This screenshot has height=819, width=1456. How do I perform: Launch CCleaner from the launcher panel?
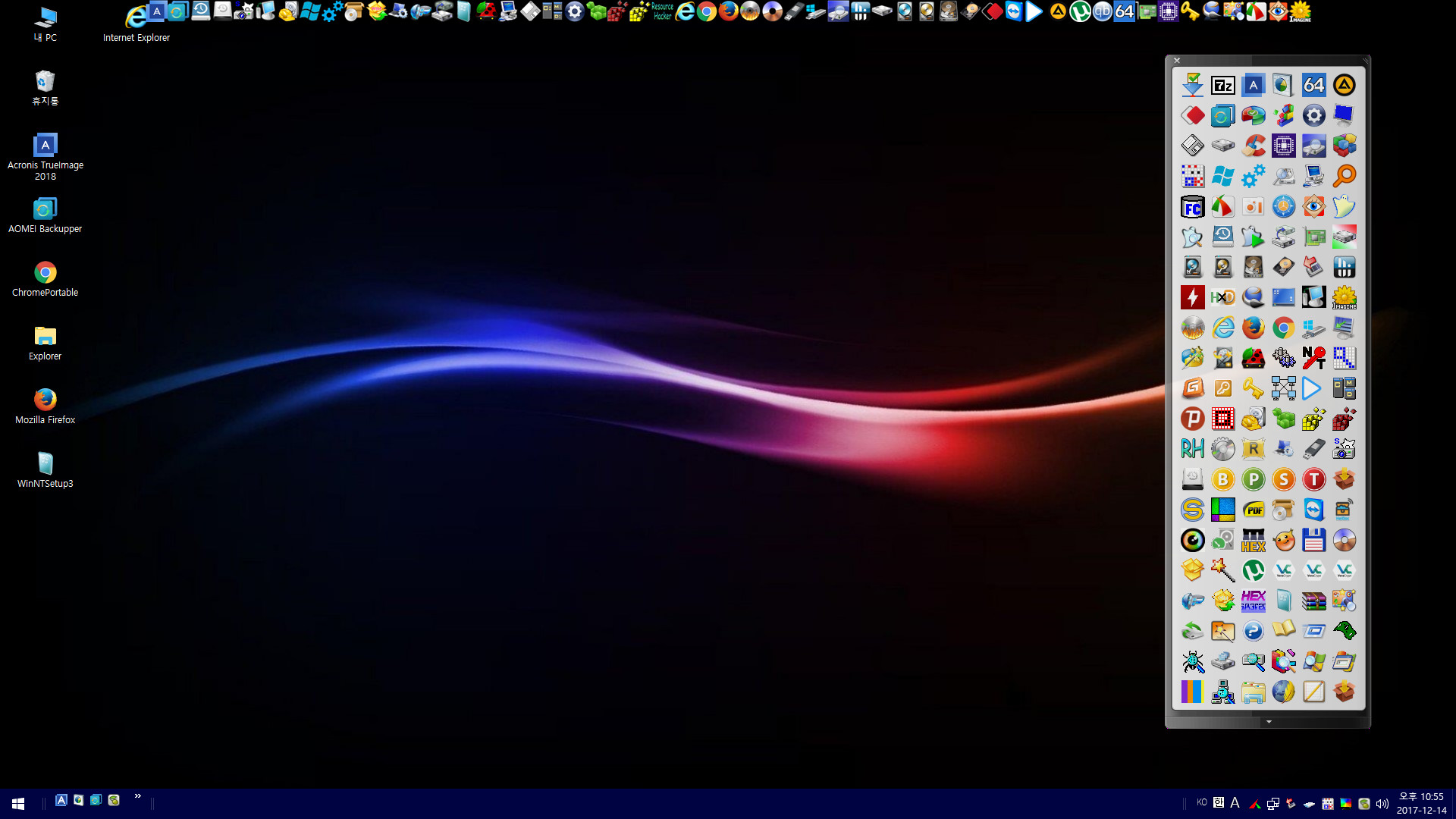1254,146
